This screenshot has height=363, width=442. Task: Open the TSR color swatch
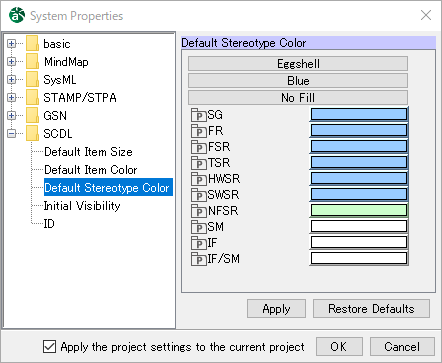[359, 162]
